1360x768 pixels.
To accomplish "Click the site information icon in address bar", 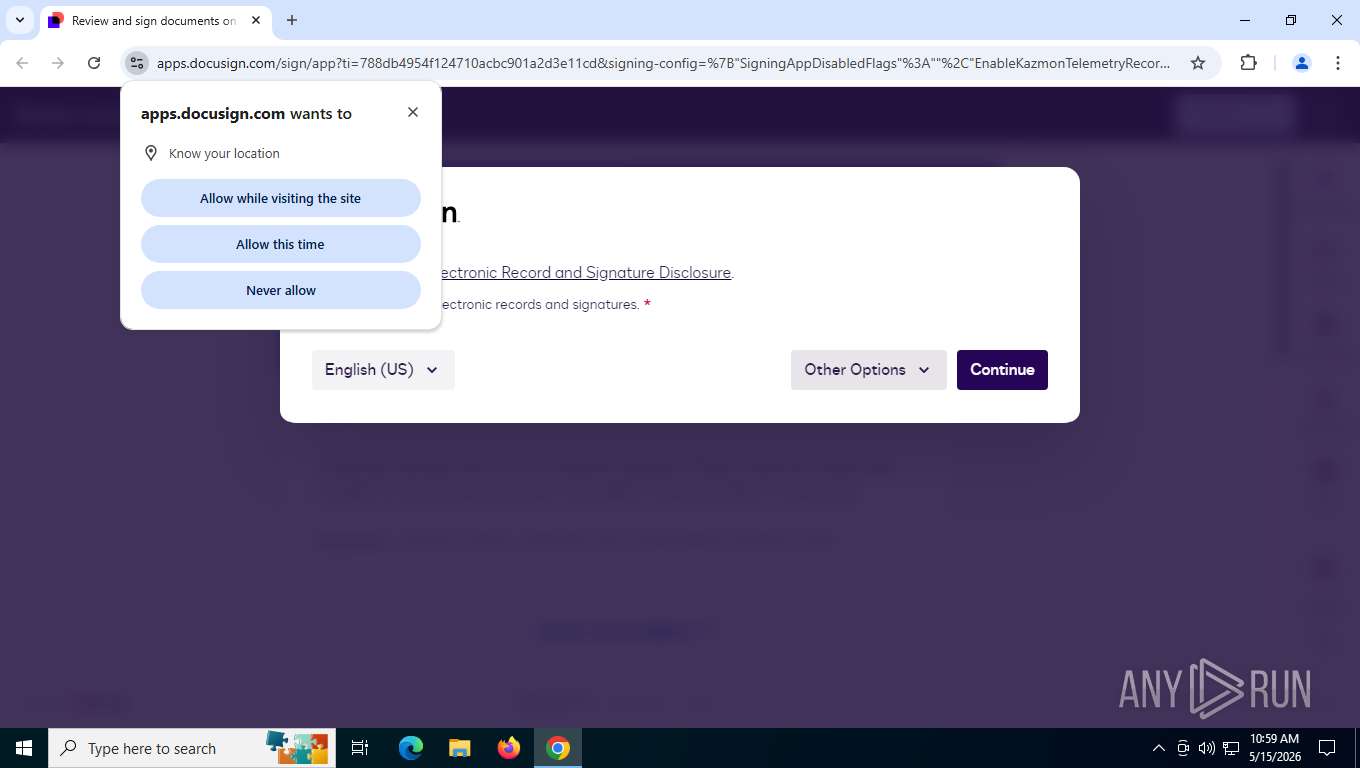I will point(137,63).
